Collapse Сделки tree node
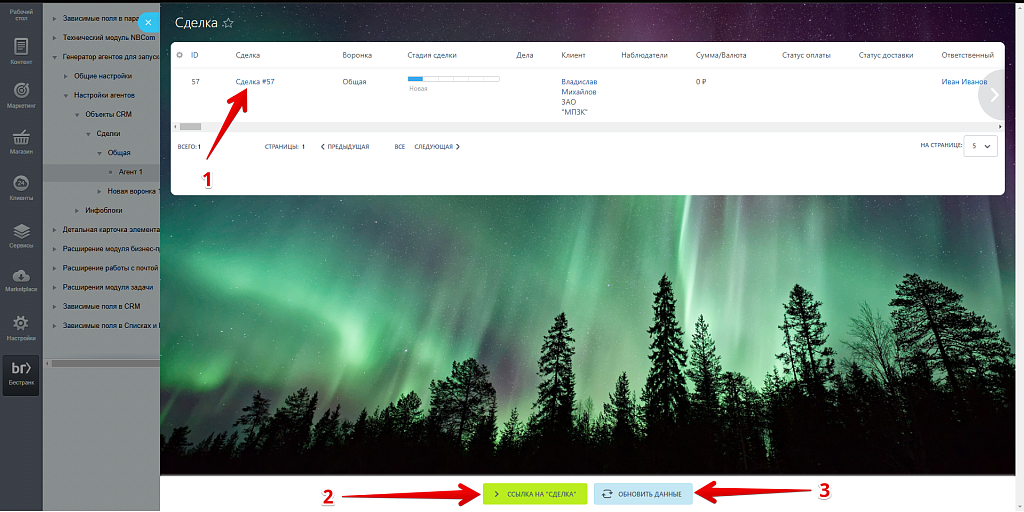 tap(88, 133)
